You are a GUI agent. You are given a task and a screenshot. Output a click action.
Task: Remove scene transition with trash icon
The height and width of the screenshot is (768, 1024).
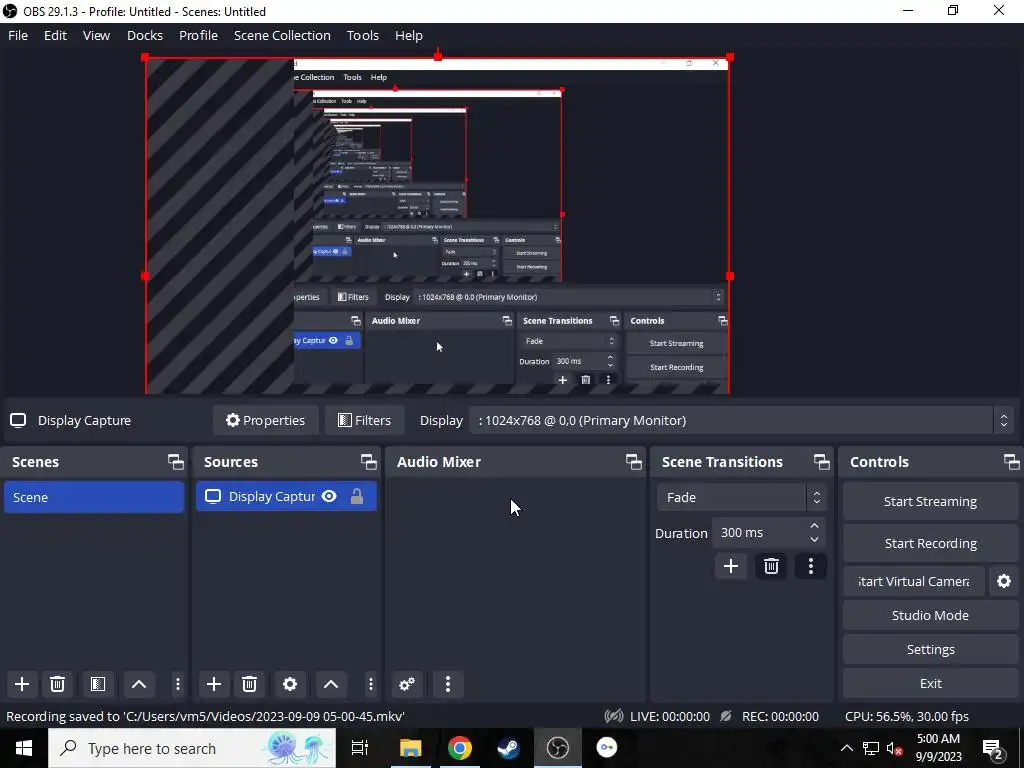[x=771, y=566]
